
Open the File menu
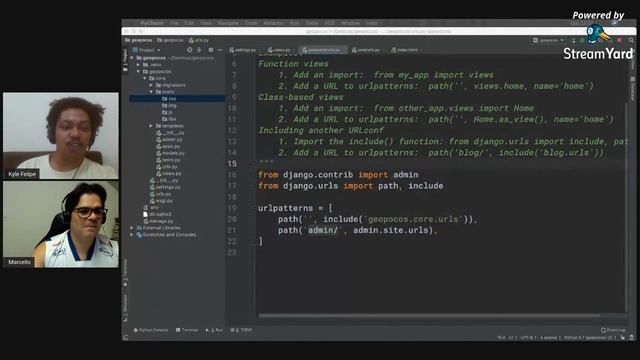click(174, 23)
